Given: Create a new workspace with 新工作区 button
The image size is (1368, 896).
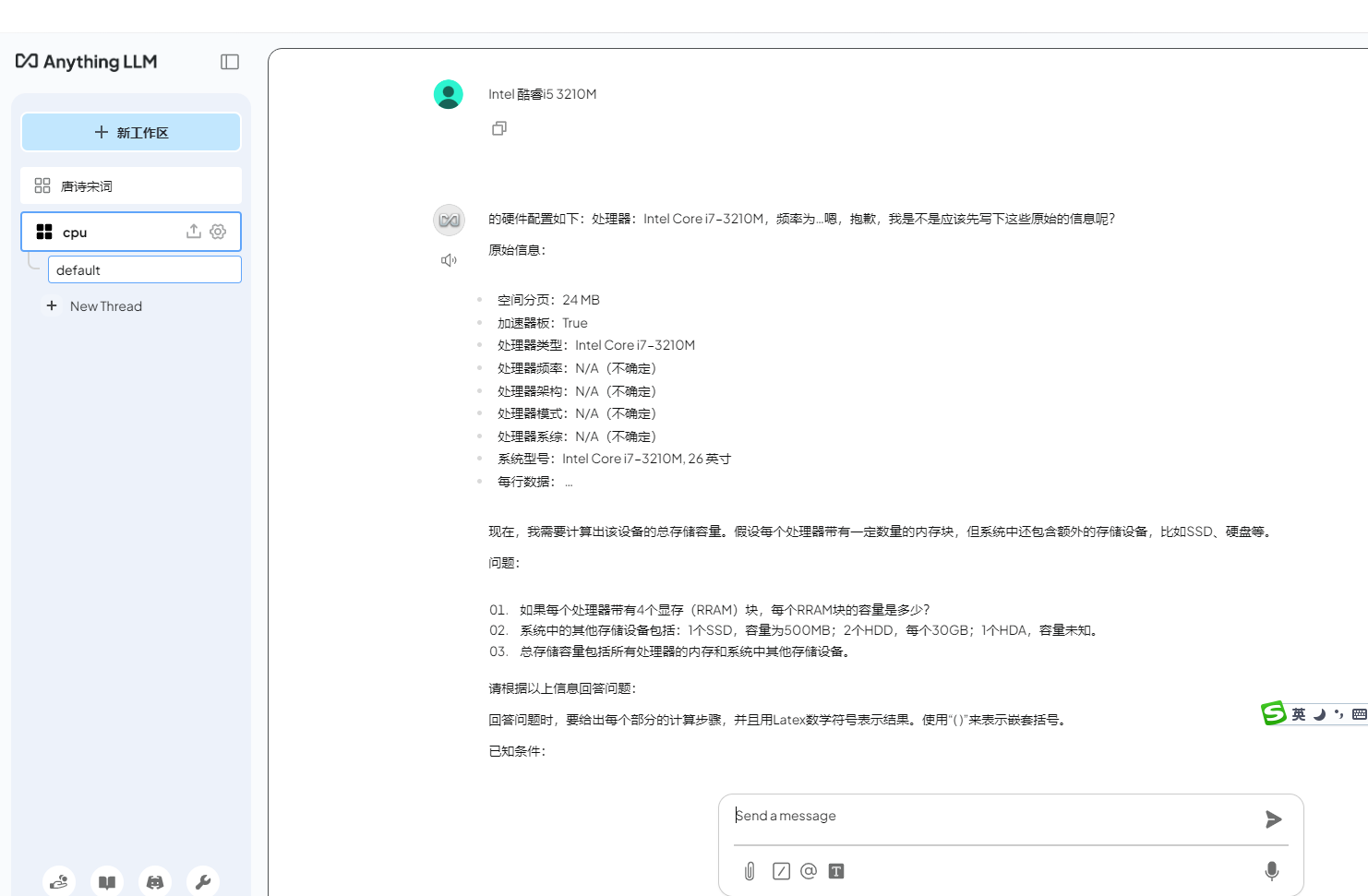Looking at the screenshot, I should (x=131, y=132).
